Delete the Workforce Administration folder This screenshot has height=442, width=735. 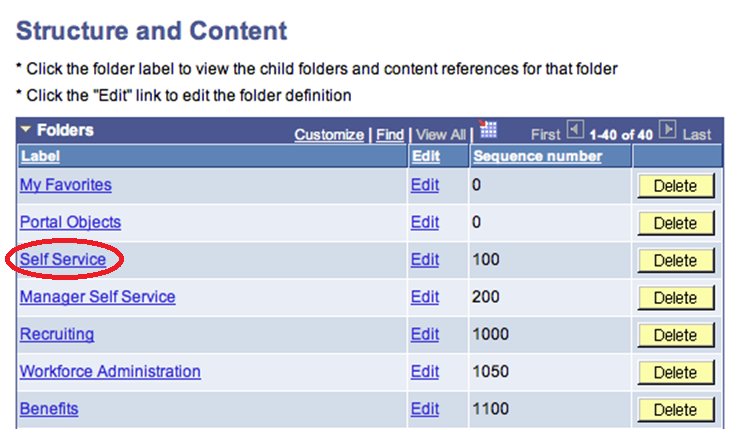pos(675,372)
